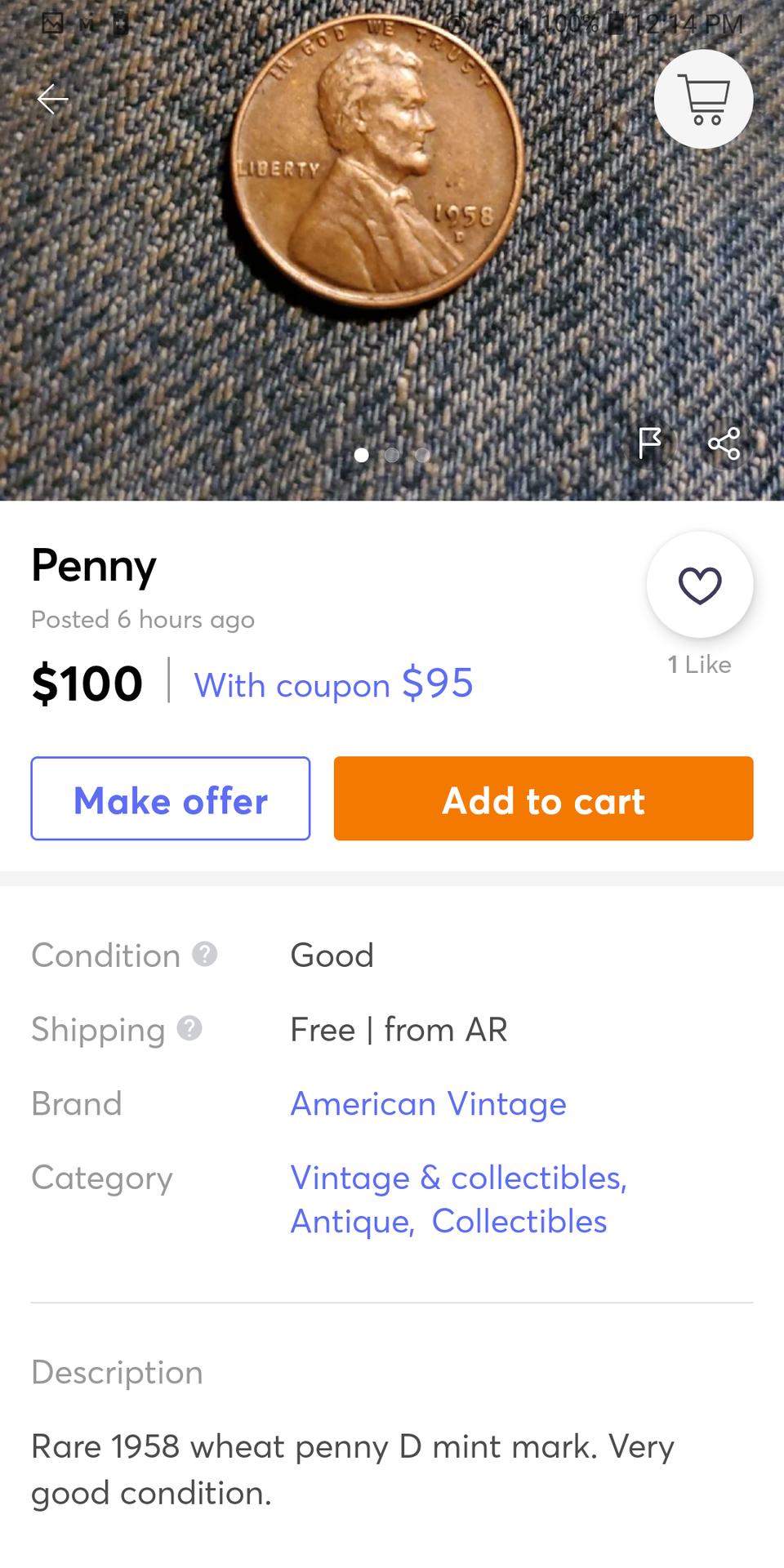Like the listing with the heart
This screenshot has width=784, height=1568.
700,585
